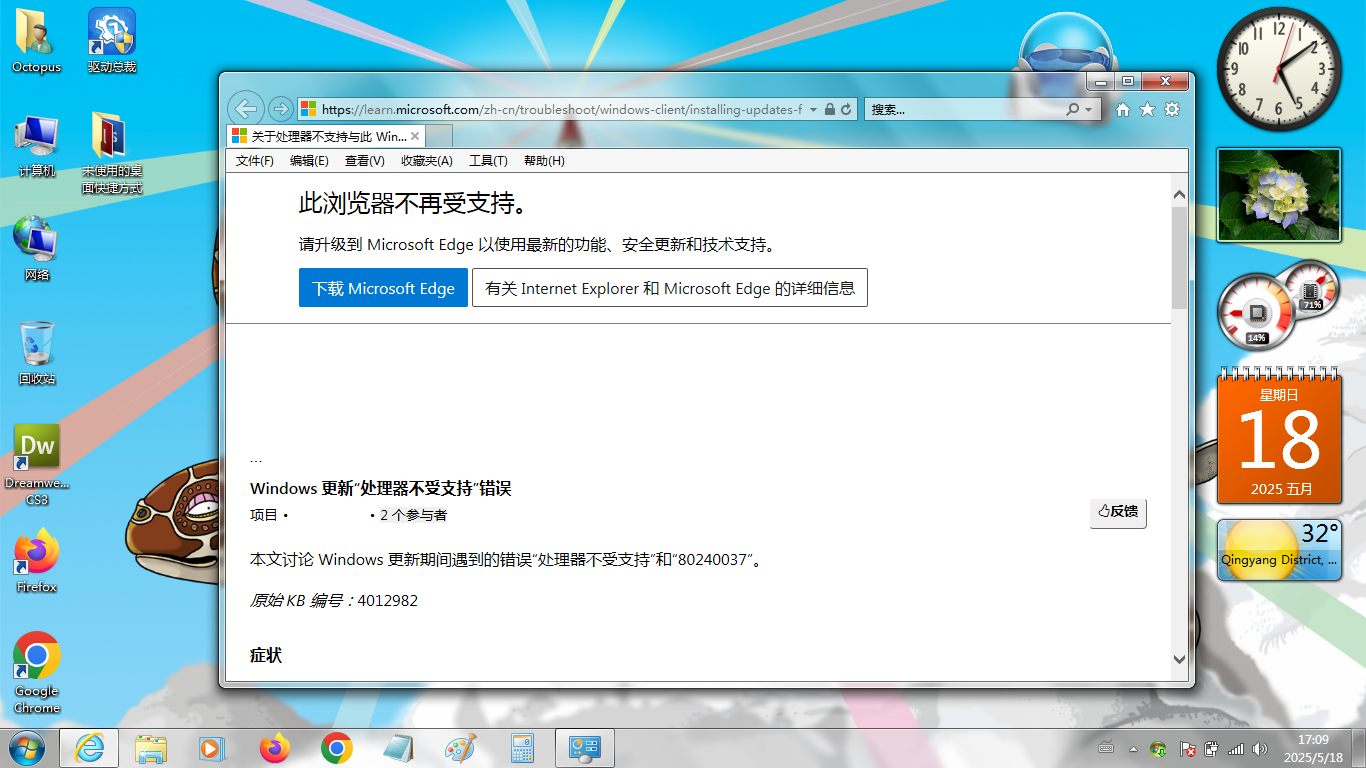Screen dimensions: 1366x768
Task: Open the media player taskbar icon
Action: (213, 748)
